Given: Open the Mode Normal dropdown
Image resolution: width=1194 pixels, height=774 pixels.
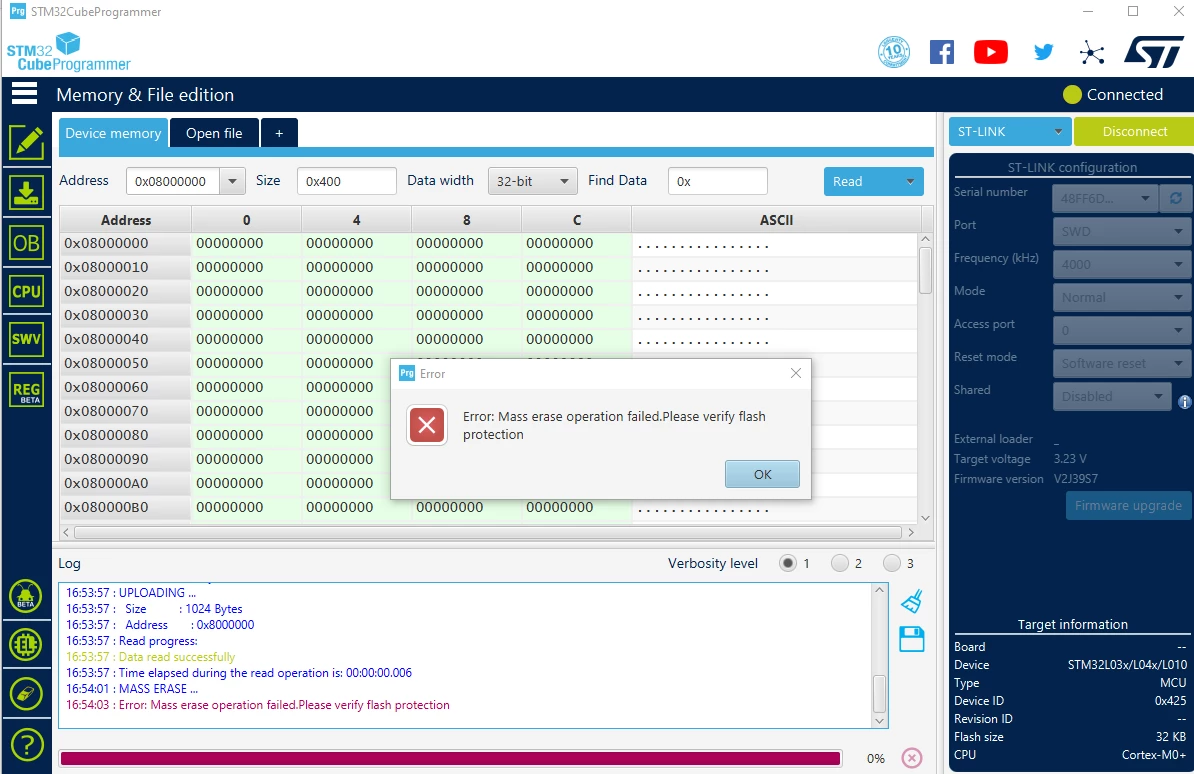Looking at the screenshot, I should click(x=1121, y=297).
